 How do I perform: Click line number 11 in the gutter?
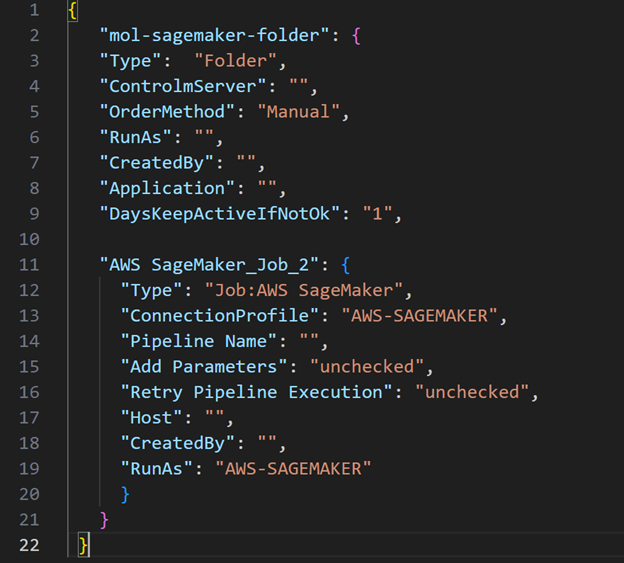pos(29,265)
